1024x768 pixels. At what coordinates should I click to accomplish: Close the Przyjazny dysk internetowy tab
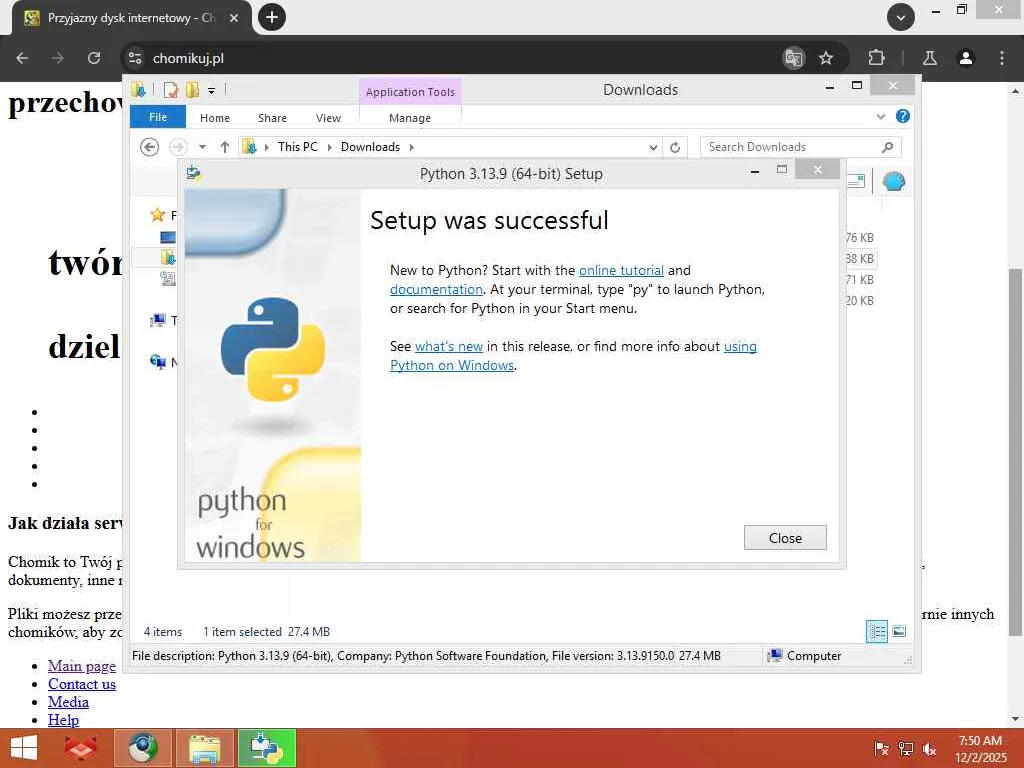(234, 18)
